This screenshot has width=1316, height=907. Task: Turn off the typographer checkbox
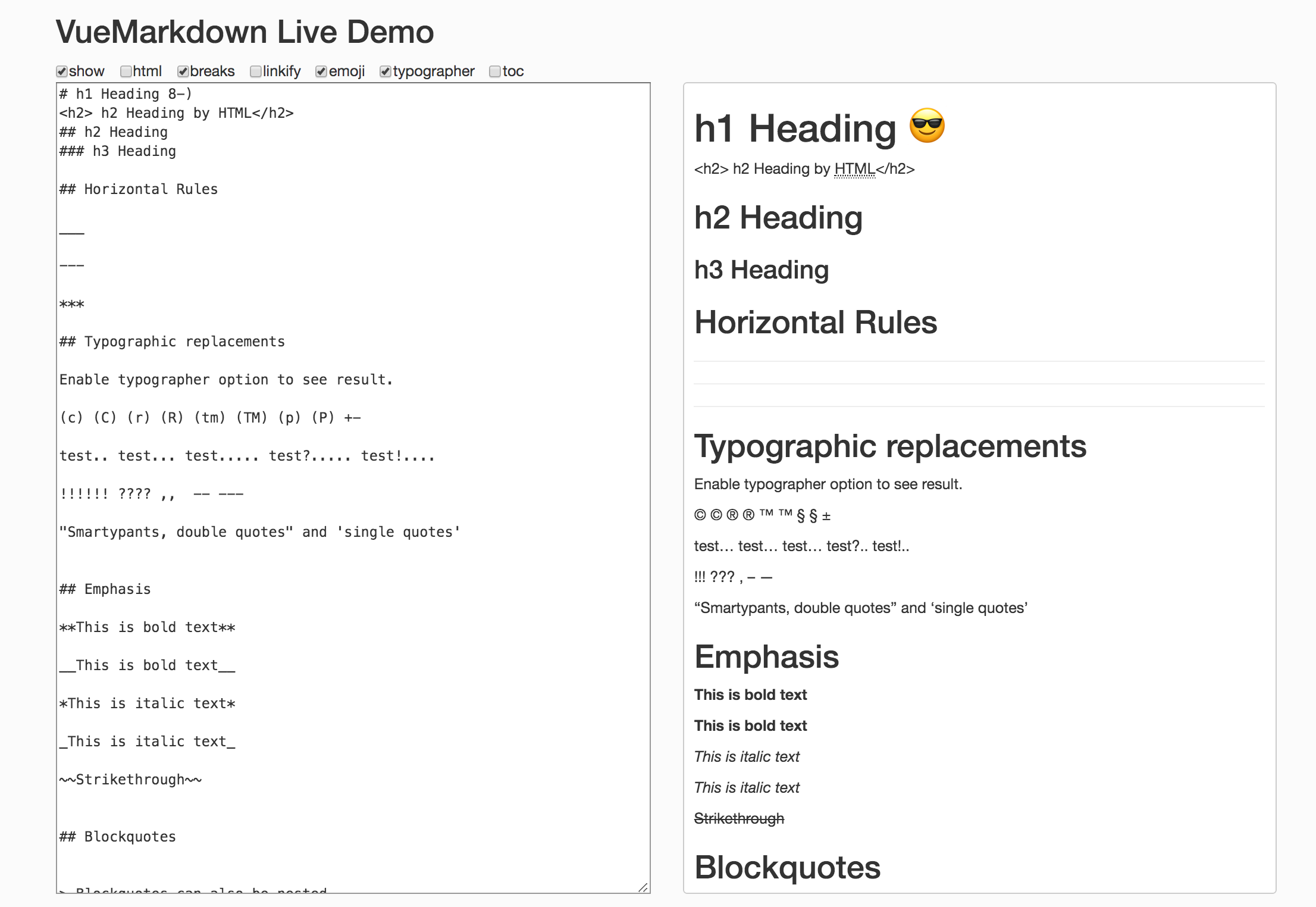pos(386,72)
